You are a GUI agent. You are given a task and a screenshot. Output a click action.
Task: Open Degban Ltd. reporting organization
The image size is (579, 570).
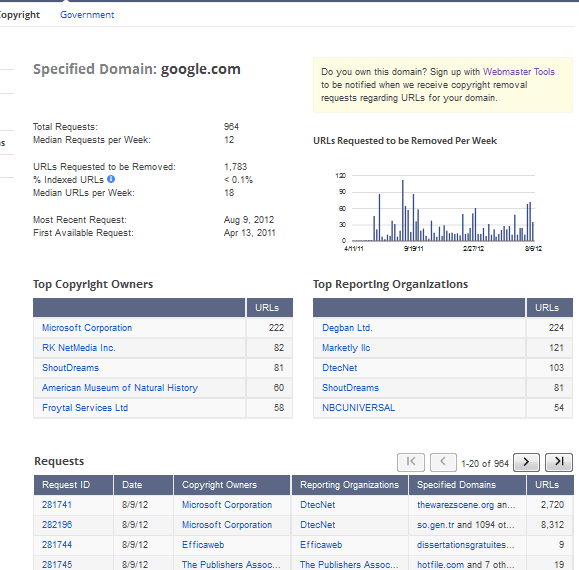coord(347,328)
